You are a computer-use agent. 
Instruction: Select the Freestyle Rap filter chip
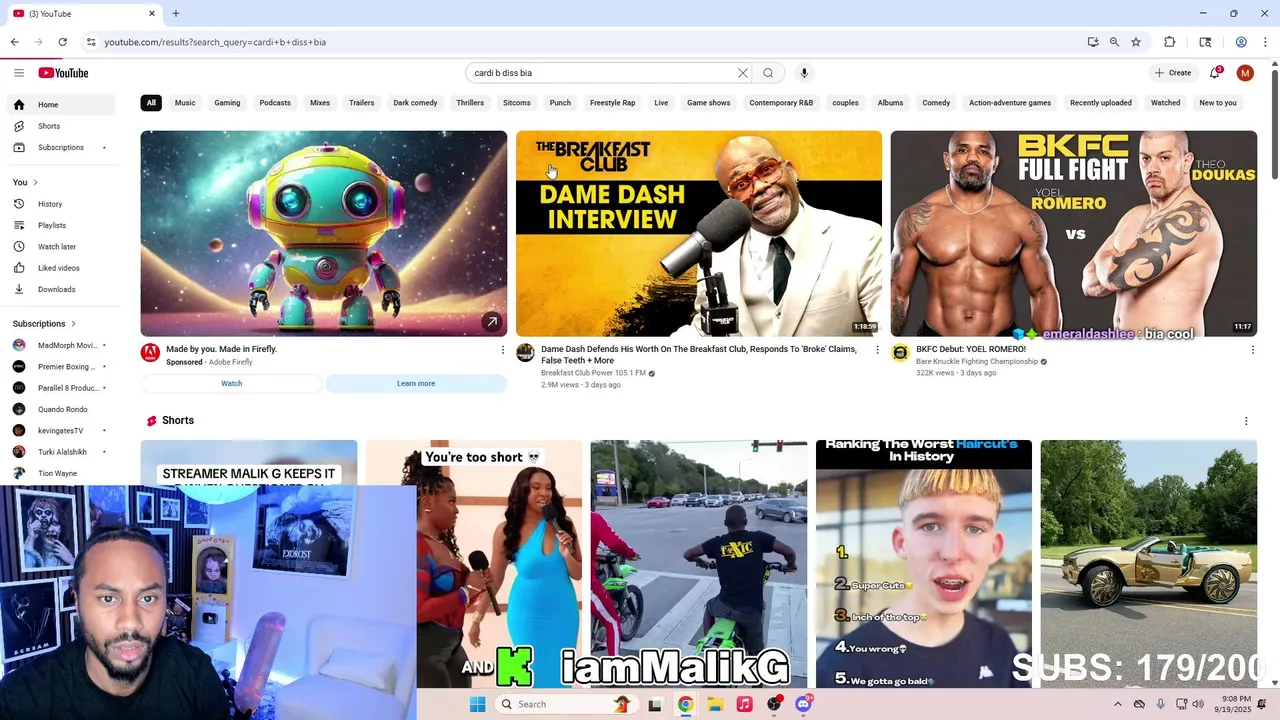(613, 103)
